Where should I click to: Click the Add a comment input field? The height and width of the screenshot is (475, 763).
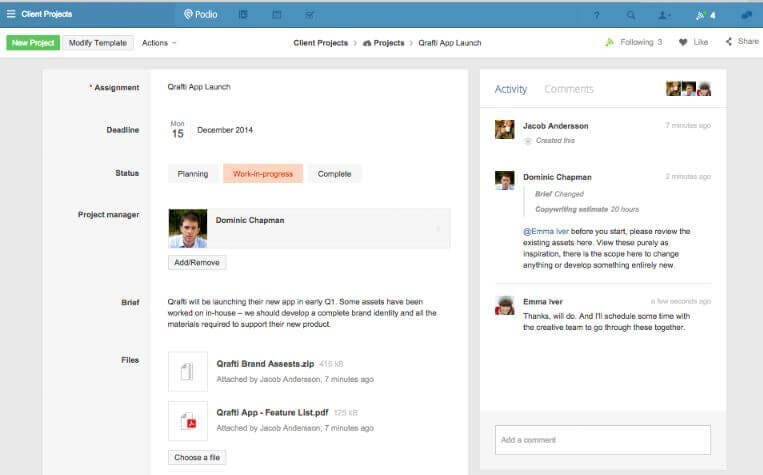click(603, 440)
